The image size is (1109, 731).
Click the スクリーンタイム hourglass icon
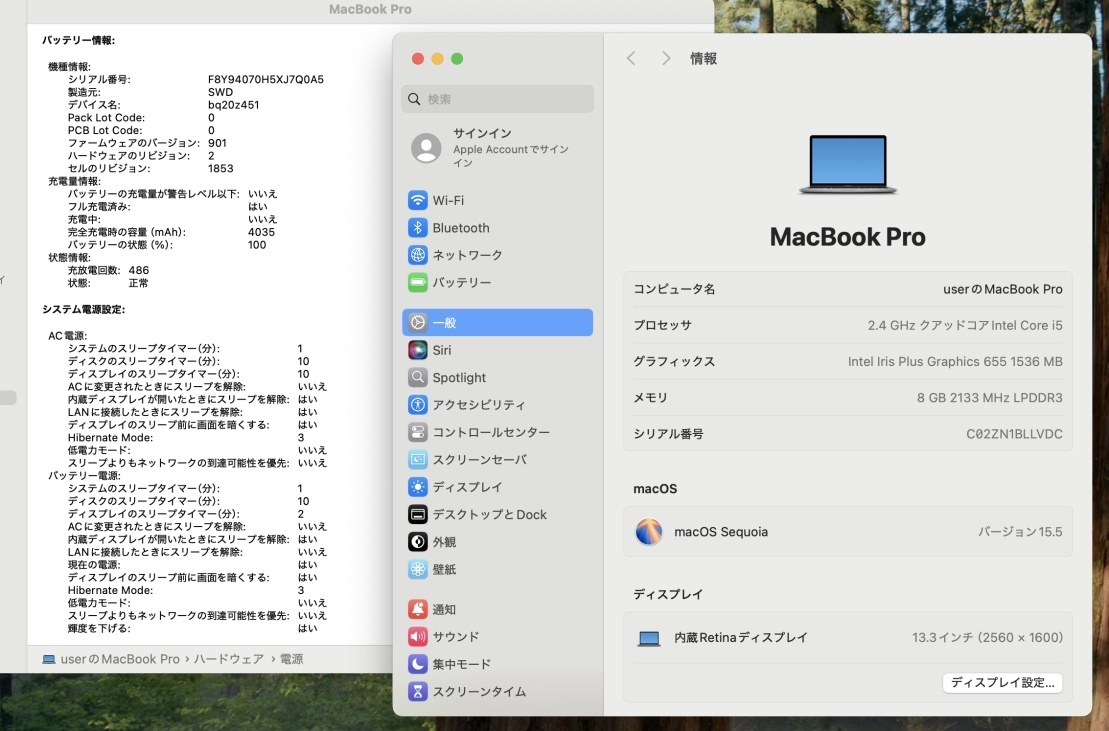coord(417,691)
